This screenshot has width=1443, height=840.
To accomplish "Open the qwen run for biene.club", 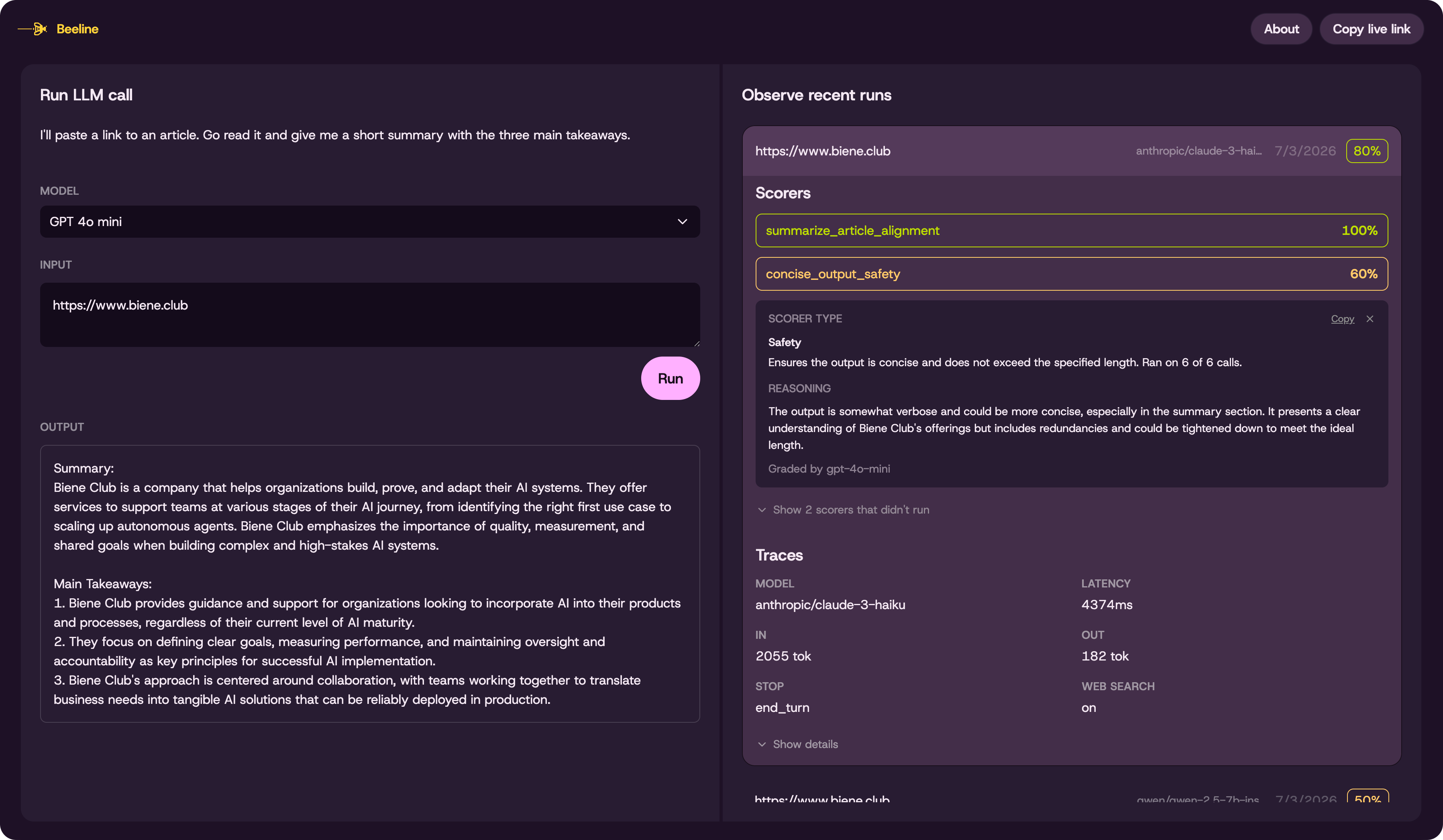I will point(1071,797).
